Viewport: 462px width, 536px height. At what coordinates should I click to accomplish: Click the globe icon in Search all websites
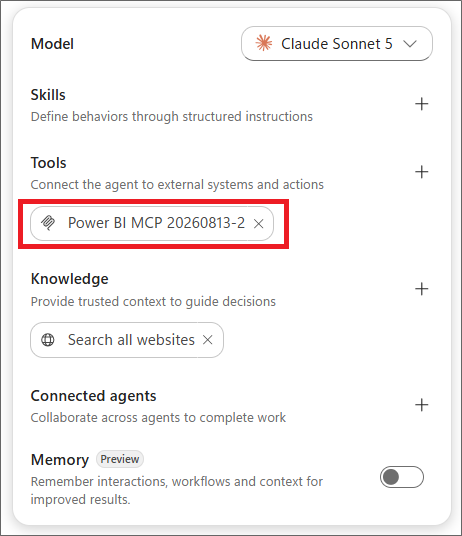(x=48, y=340)
